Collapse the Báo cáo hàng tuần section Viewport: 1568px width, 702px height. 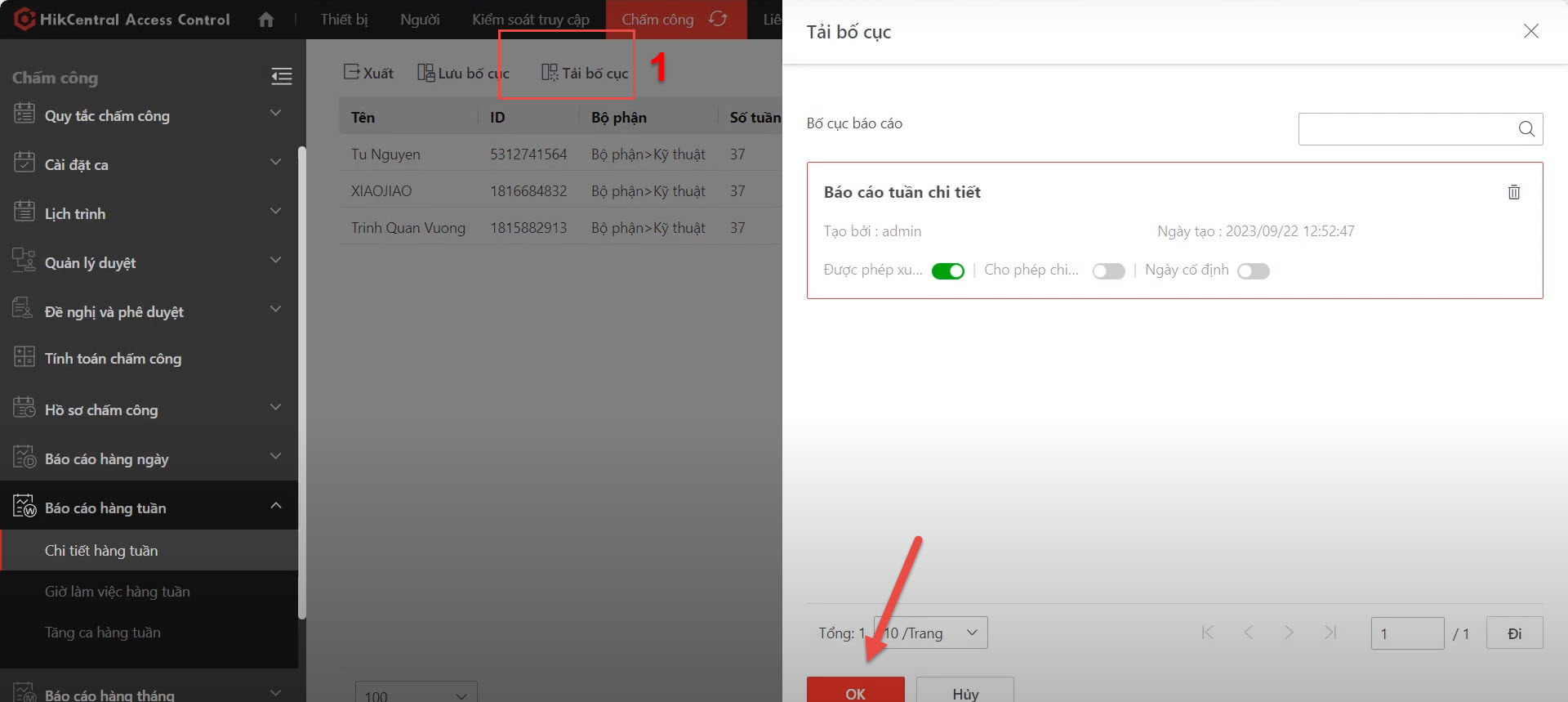275,506
